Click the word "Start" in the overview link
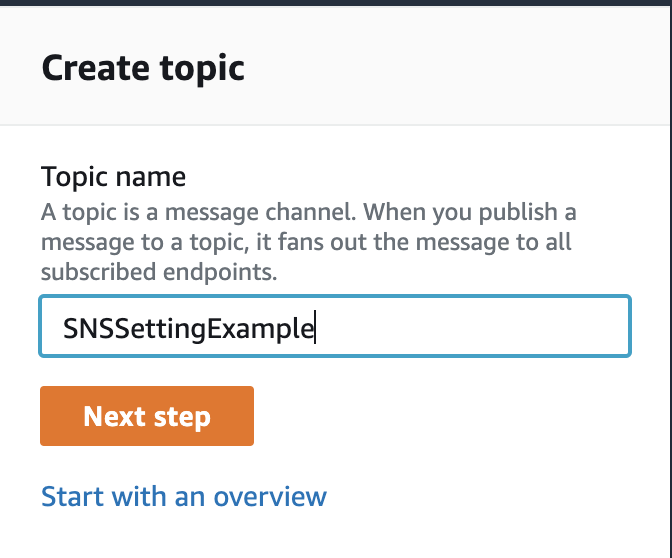The height and width of the screenshot is (558, 672). (70, 496)
